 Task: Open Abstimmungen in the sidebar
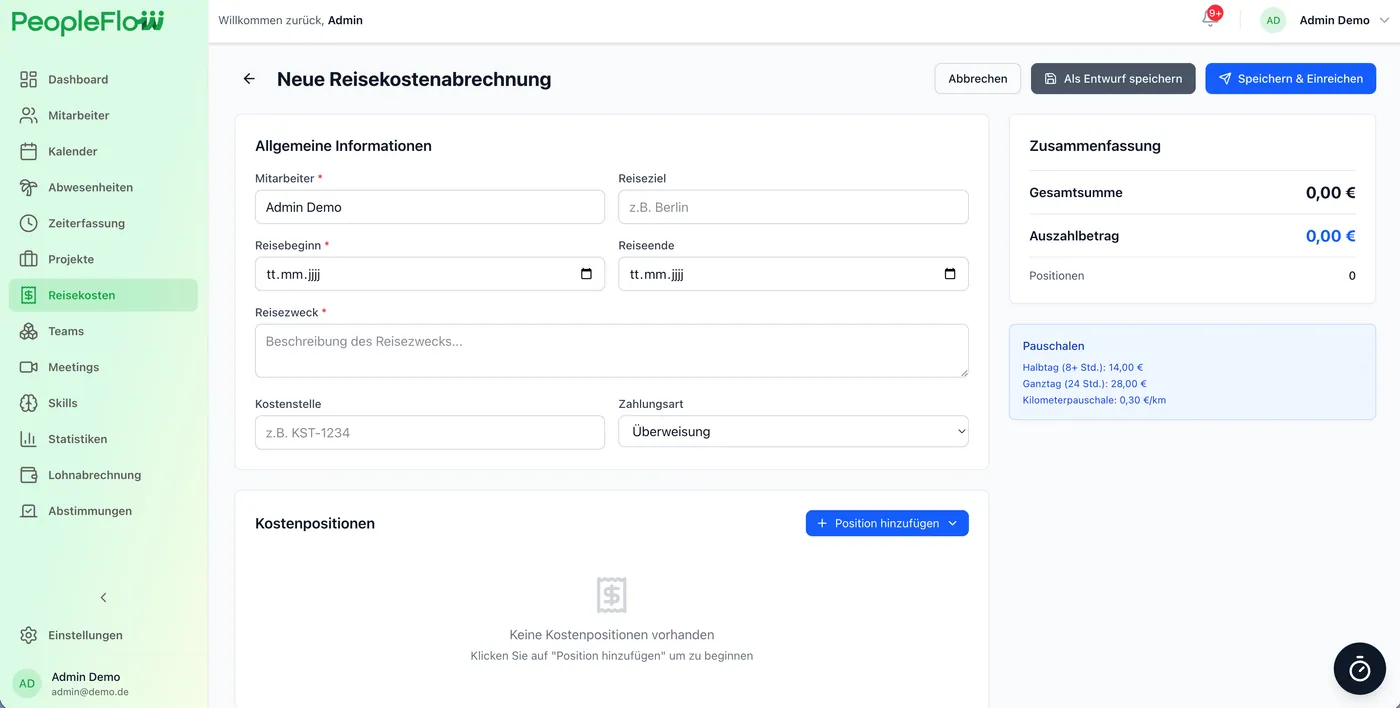click(x=103, y=511)
